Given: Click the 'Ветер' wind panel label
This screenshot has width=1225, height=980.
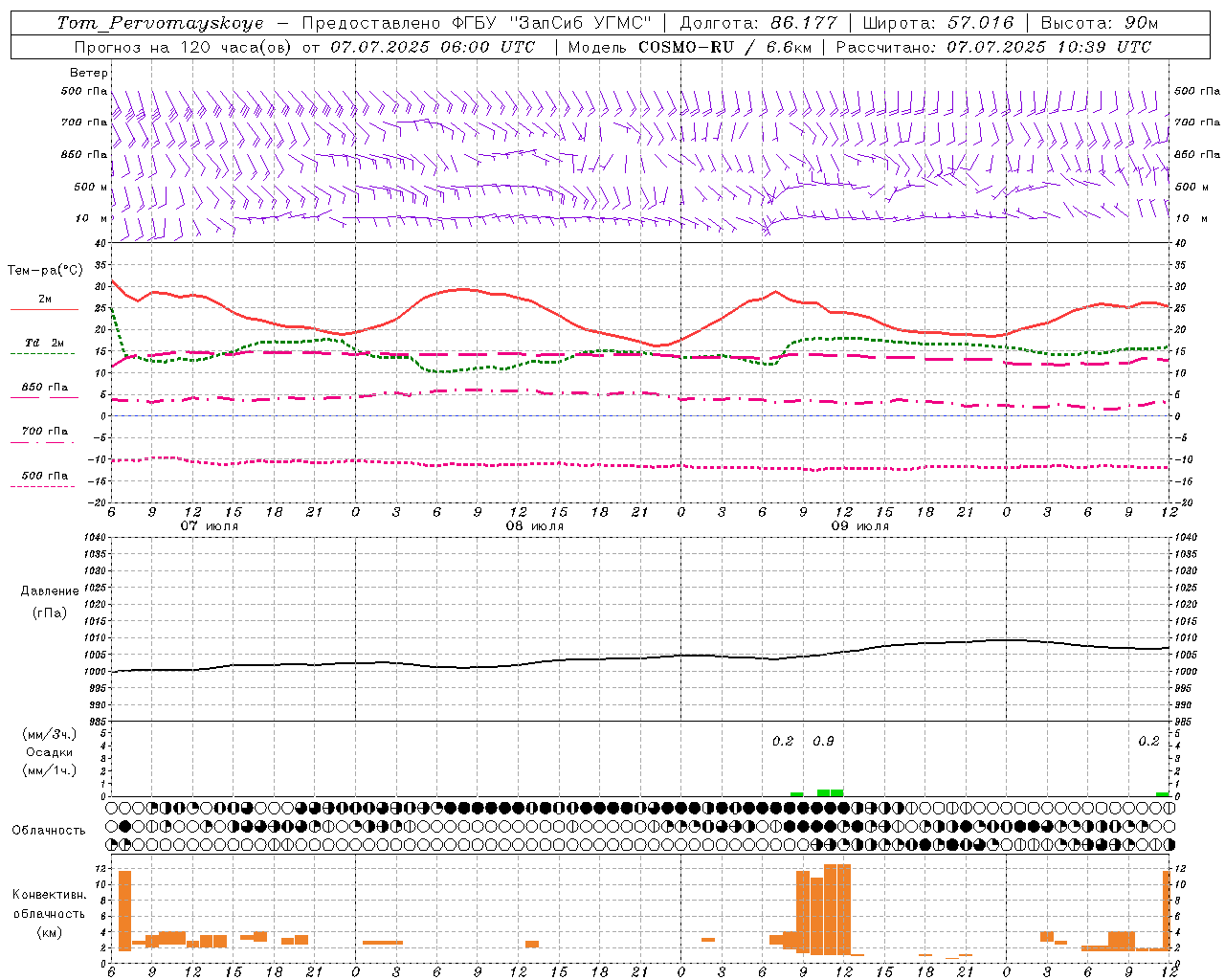Looking at the screenshot, I should tap(88, 73).
